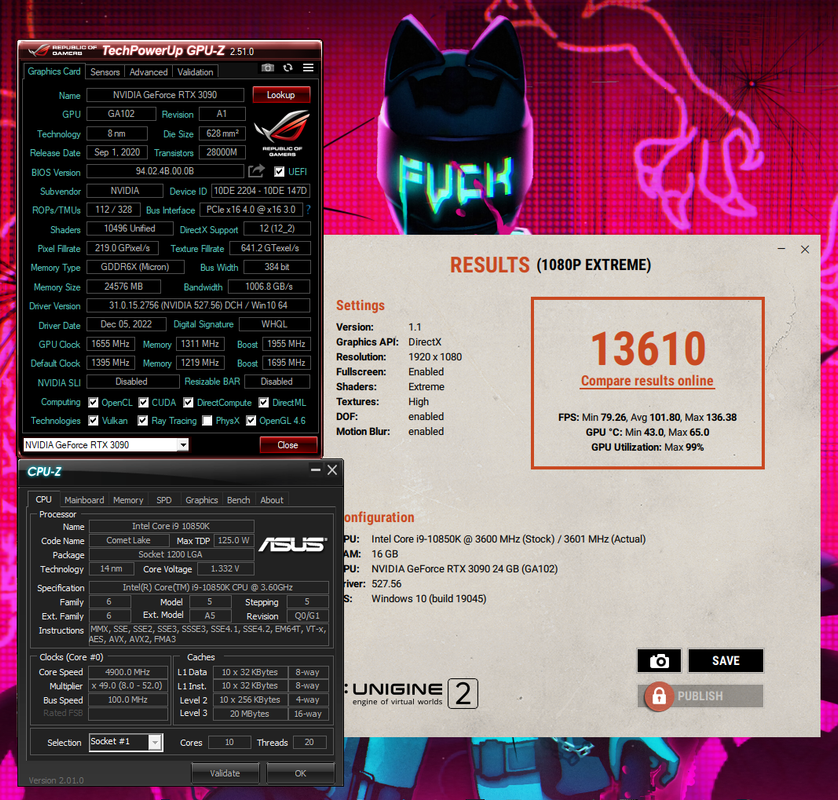Click the GPU-Z screenshot camera icon

coord(268,68)
